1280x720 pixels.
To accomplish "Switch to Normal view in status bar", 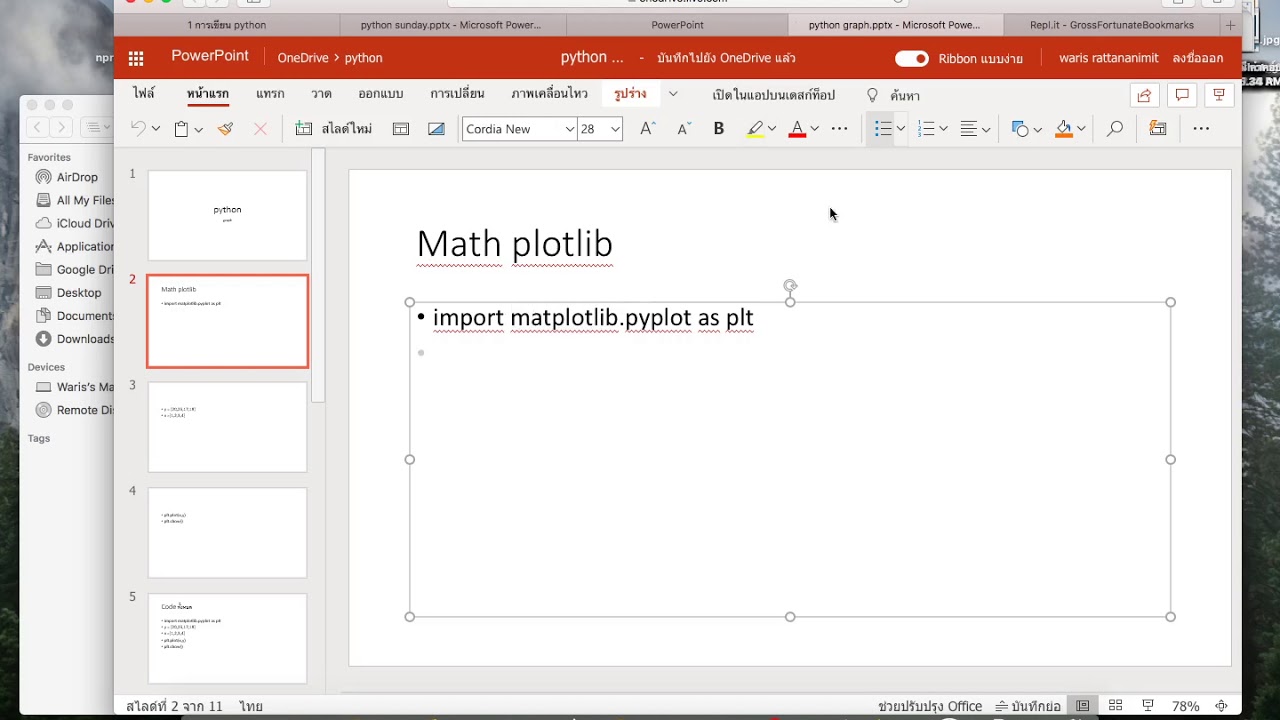I will 1082,706.
